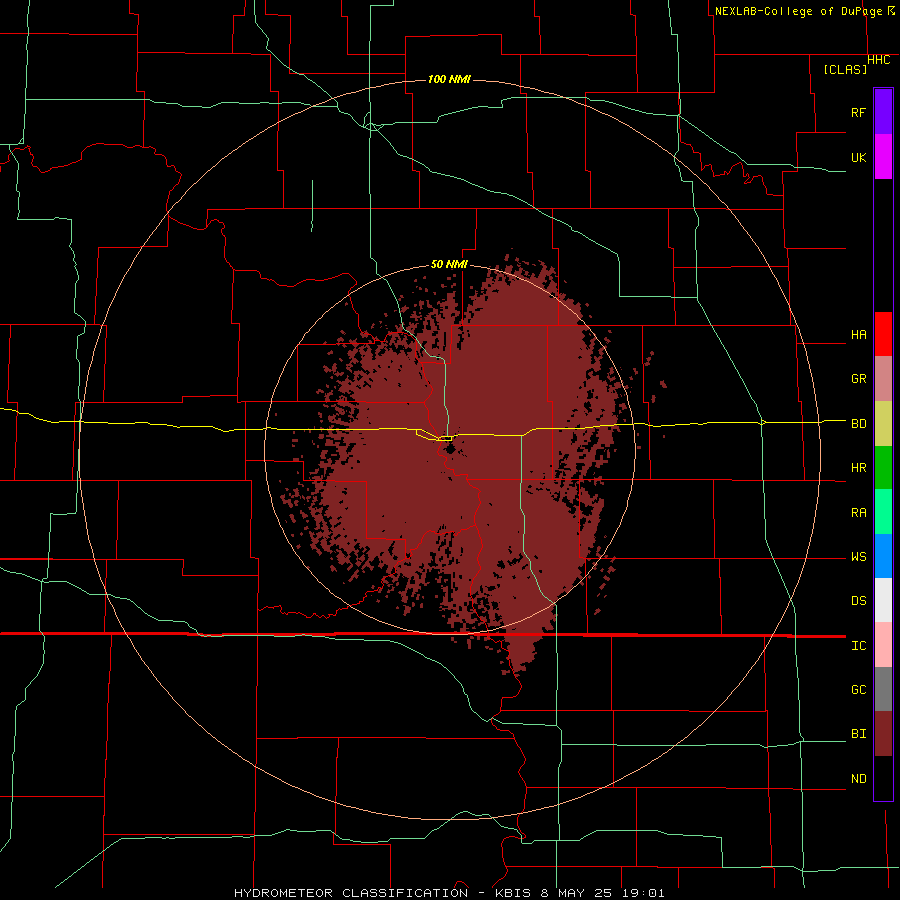Click the ND legend label
Image resolution: width=900 pixels, height=900 pixels.
pyautogui.click(x=858, y=779)
